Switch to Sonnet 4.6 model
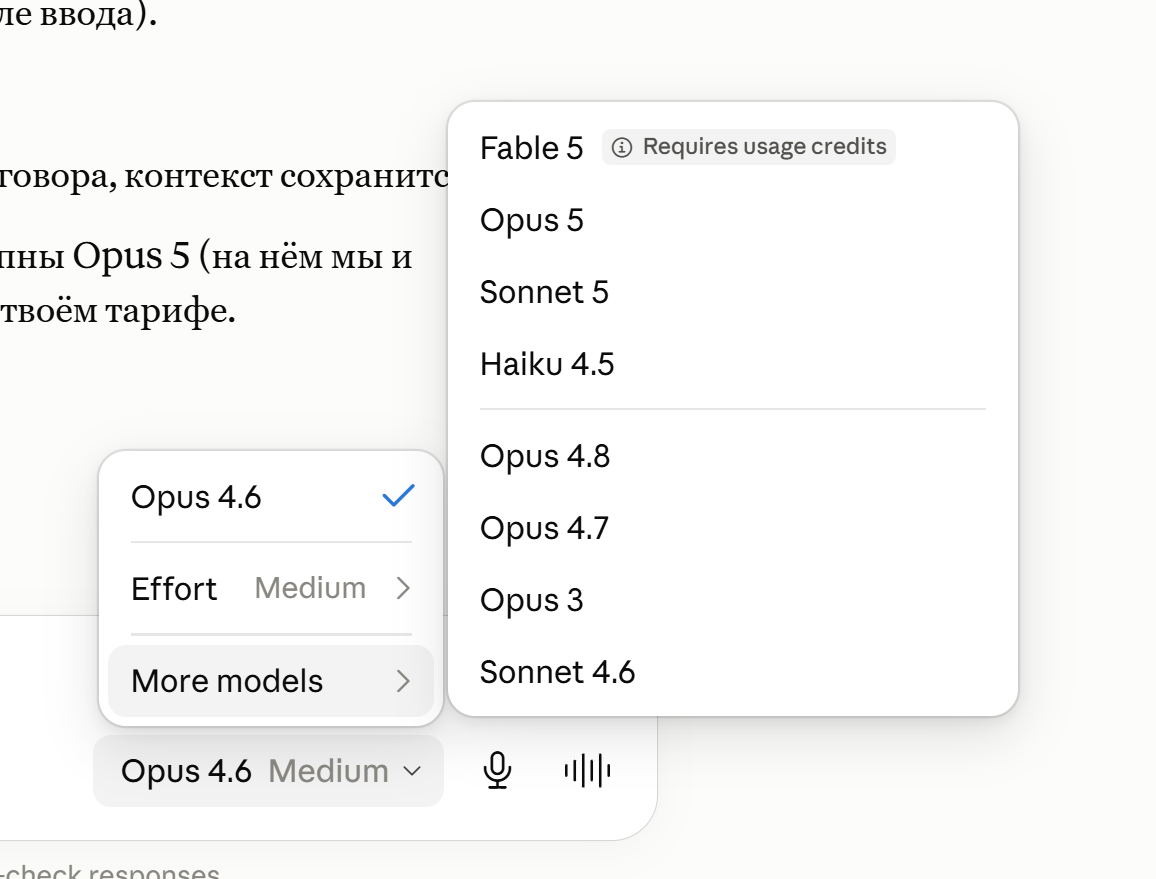The height and width of the screenshot is (879, 1156). click(x=733, y=673)
